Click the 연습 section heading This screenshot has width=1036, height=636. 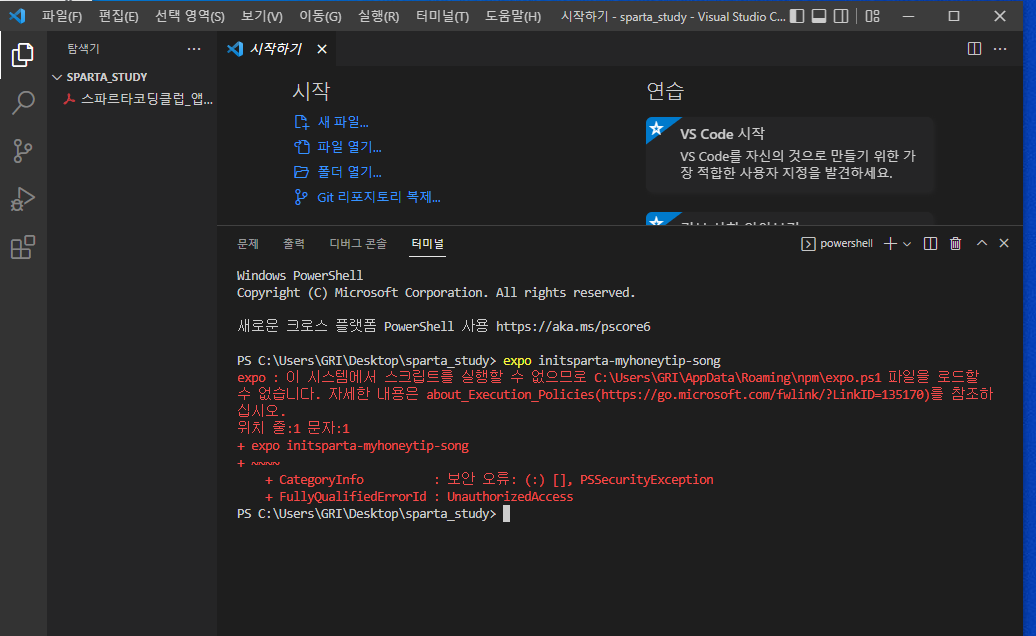pos(665,91)
